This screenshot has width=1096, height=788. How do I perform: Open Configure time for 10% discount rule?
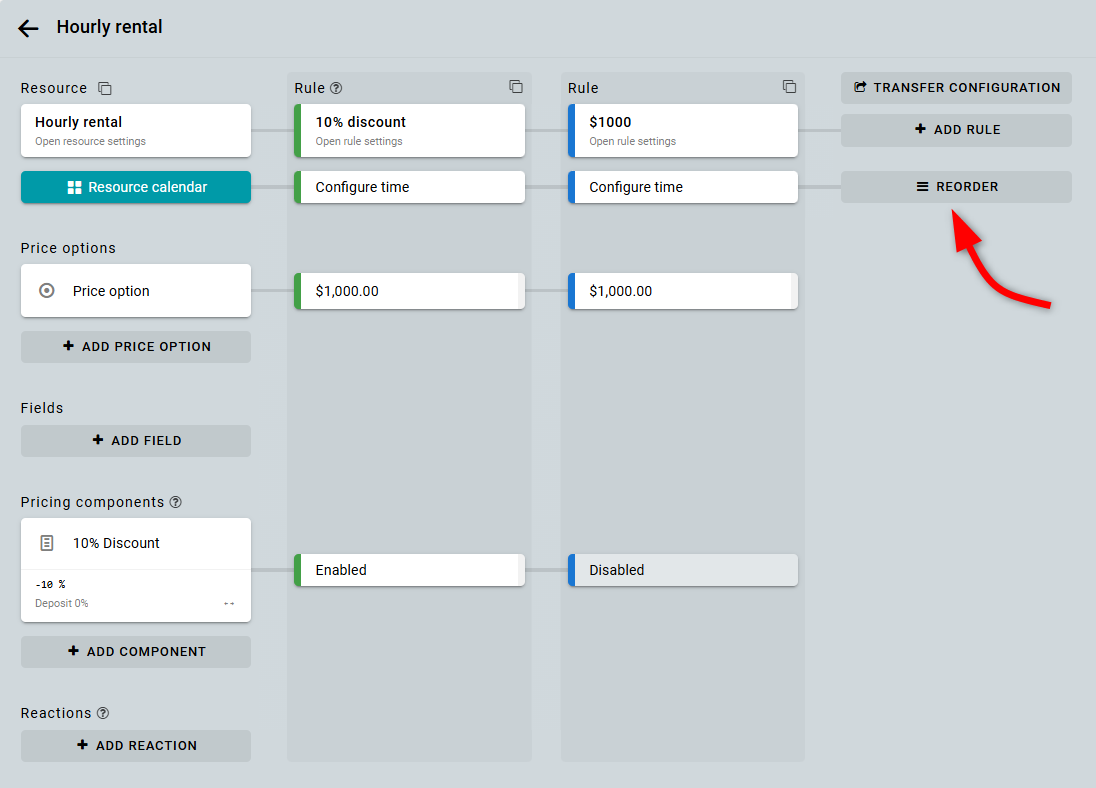pyautogui.click(x=410, y=187)
